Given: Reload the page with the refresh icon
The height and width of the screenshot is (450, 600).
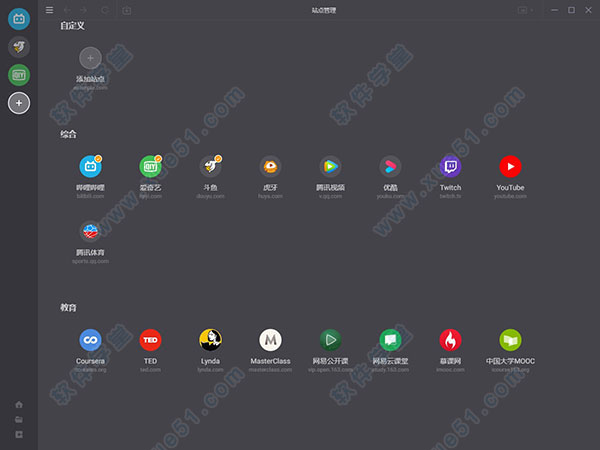Looking at the screenshot, I should pyautogui.click(x=105, y=10).
